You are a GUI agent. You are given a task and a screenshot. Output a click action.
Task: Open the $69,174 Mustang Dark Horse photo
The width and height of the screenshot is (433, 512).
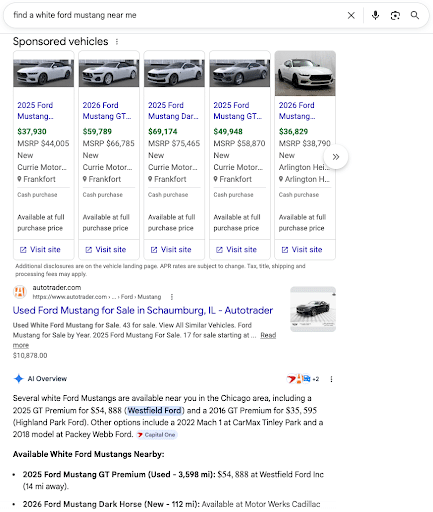coord(174,73)
